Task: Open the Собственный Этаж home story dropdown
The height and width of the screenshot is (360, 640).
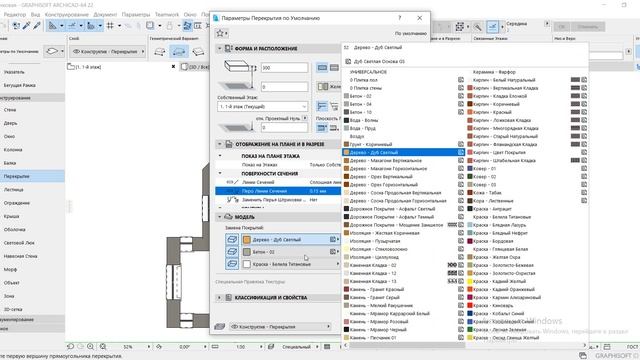Action: coord(262,107)
